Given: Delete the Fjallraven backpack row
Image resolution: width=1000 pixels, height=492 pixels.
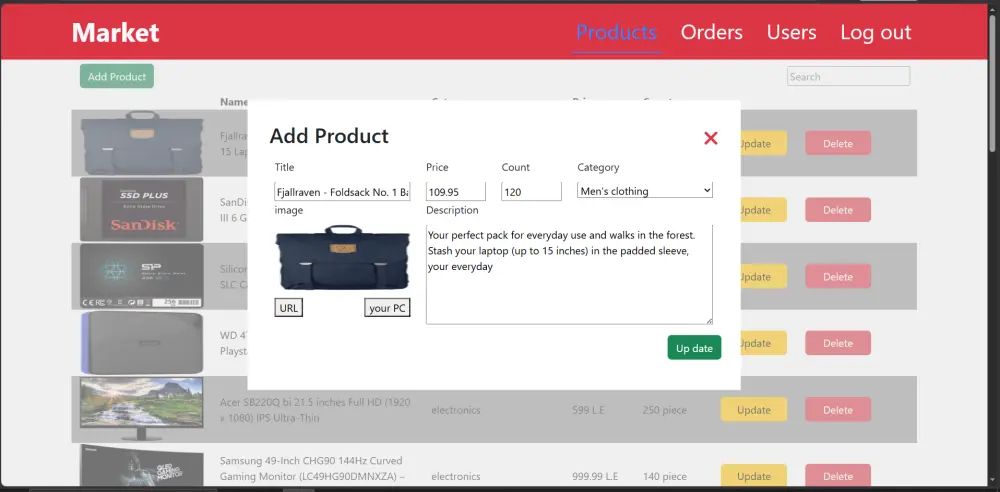Looking at the screenshot, I should 838,144.
